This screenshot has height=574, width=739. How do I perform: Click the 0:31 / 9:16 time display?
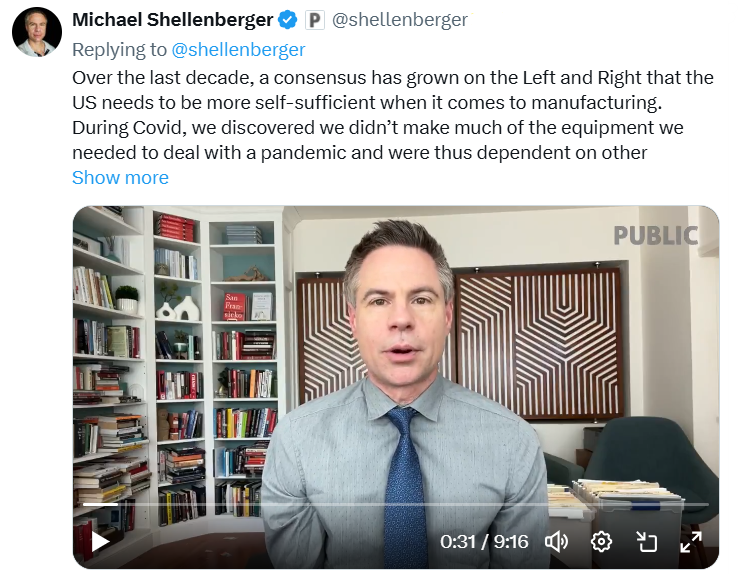[x=484, y=542]
